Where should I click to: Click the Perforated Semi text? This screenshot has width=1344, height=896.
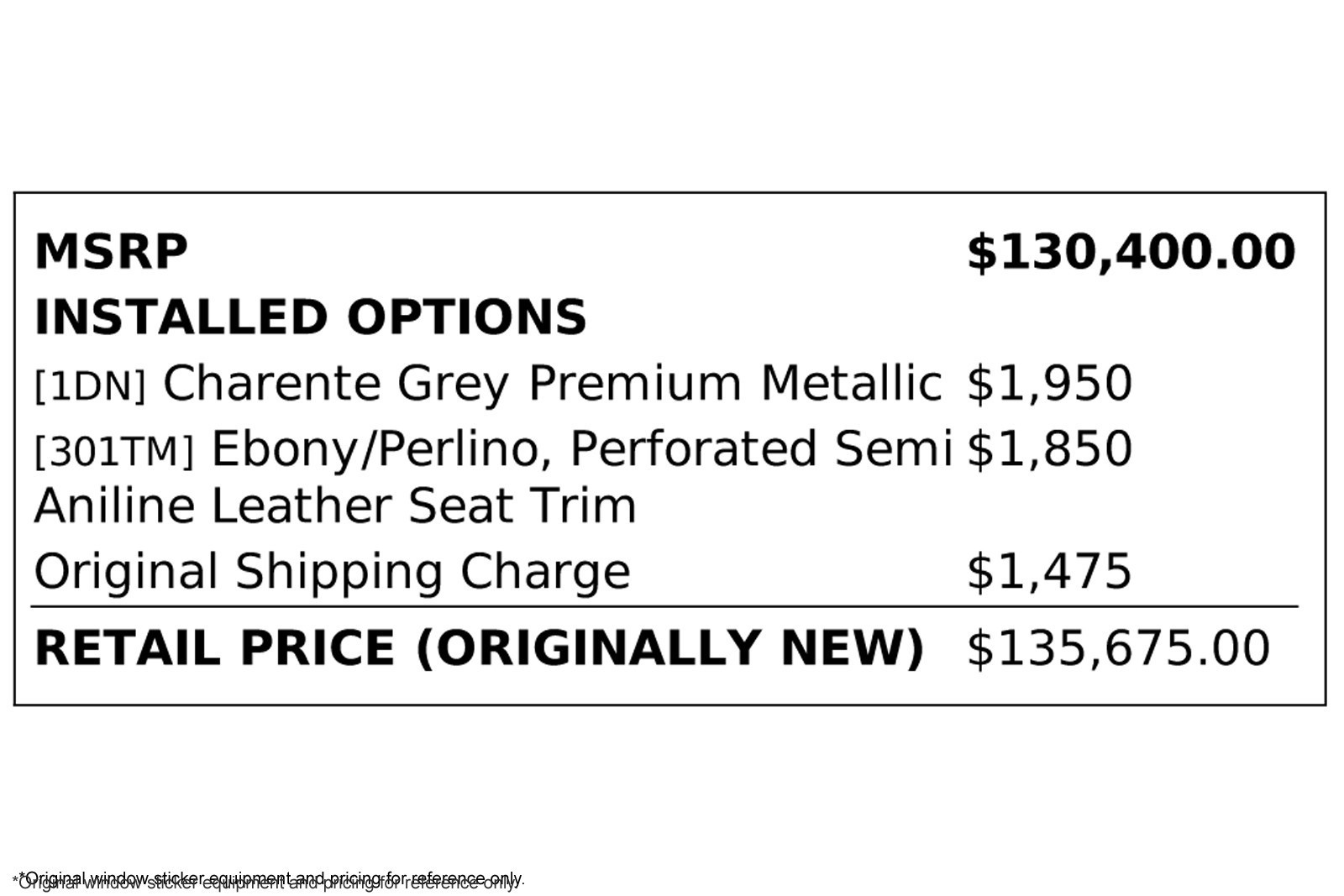click(x=760, y=448)
